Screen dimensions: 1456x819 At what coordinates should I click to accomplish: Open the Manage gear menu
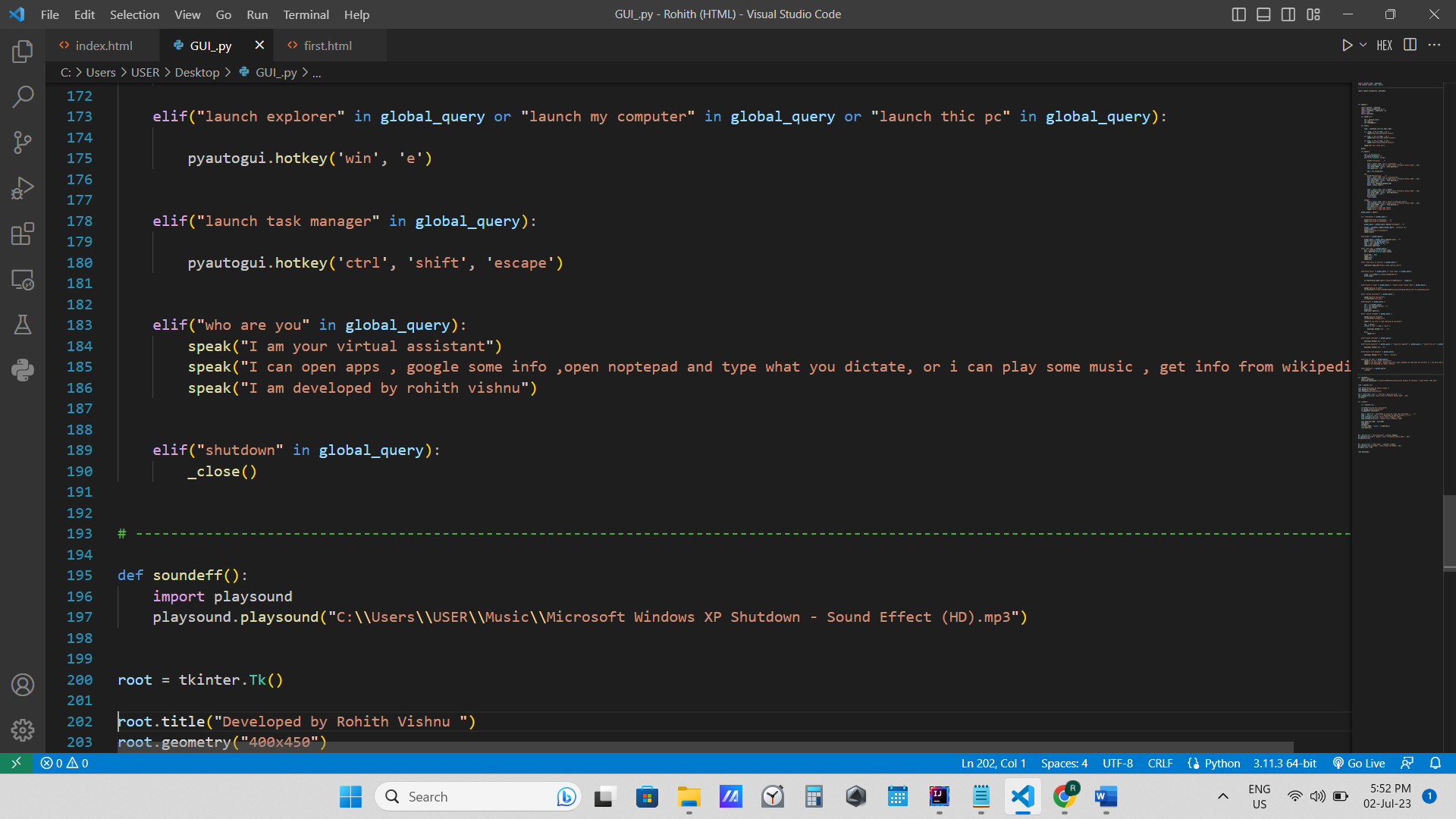tap(23, 730)
